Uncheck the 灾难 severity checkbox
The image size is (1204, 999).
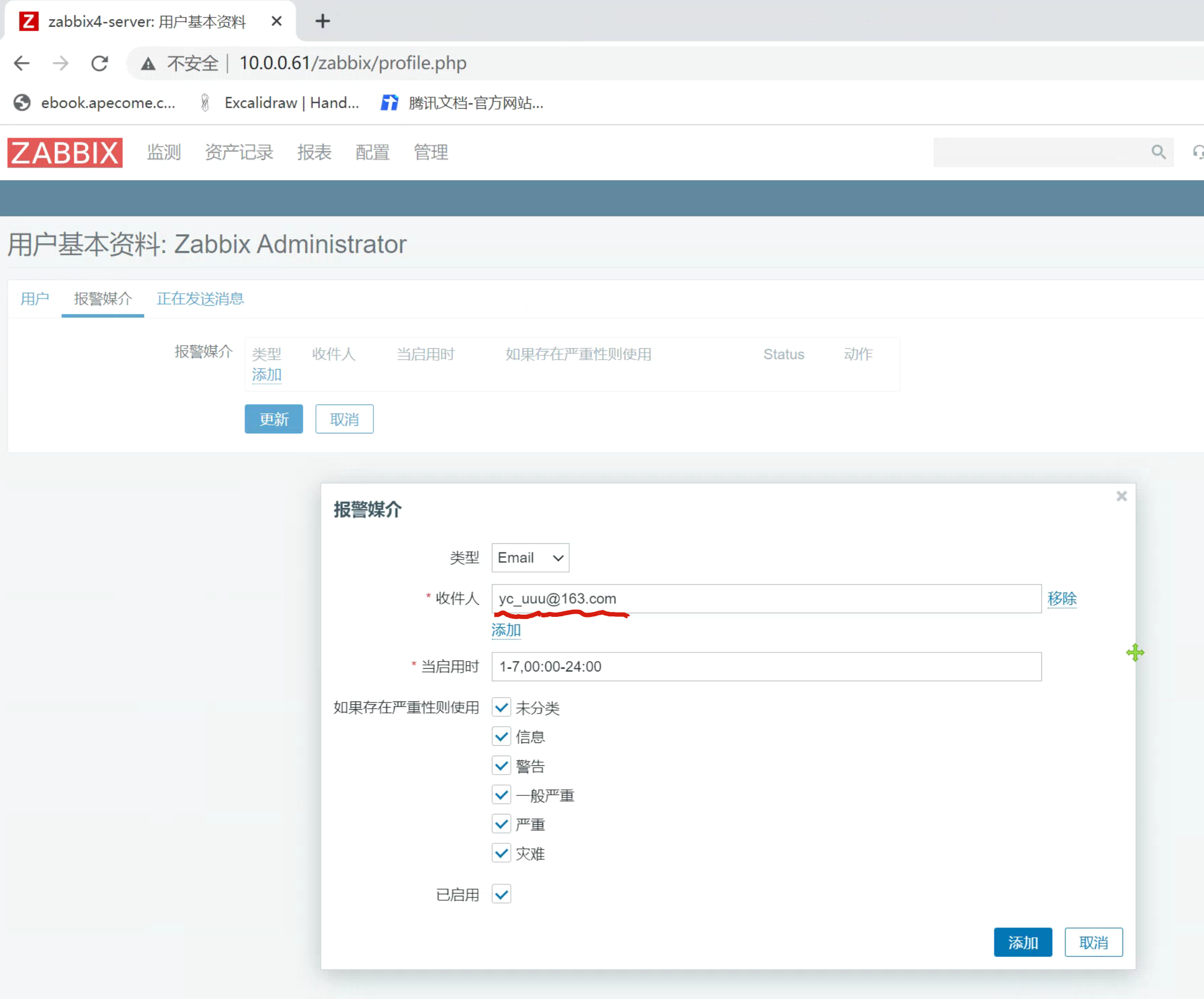click(x=501, y=853)
